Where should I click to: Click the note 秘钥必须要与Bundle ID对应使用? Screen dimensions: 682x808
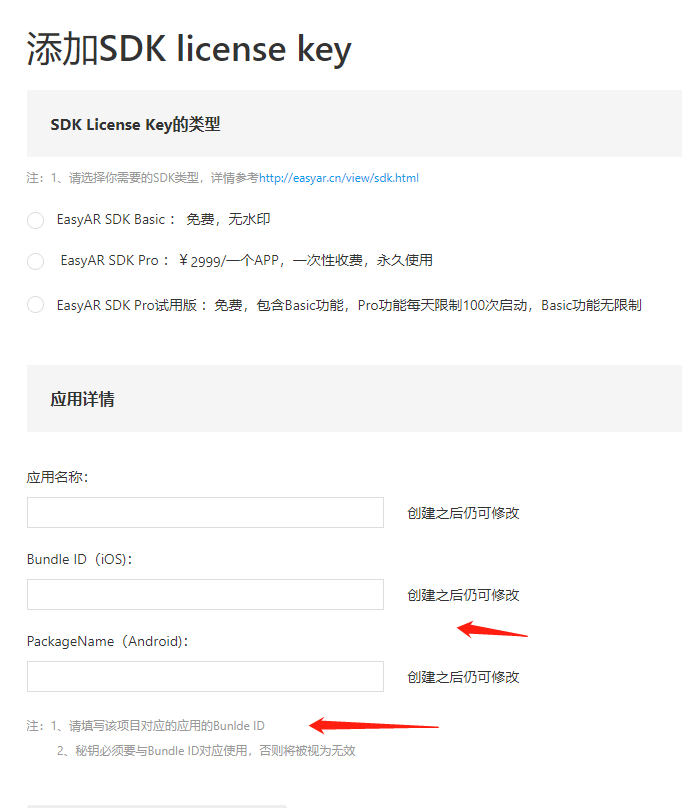point(163,751)
